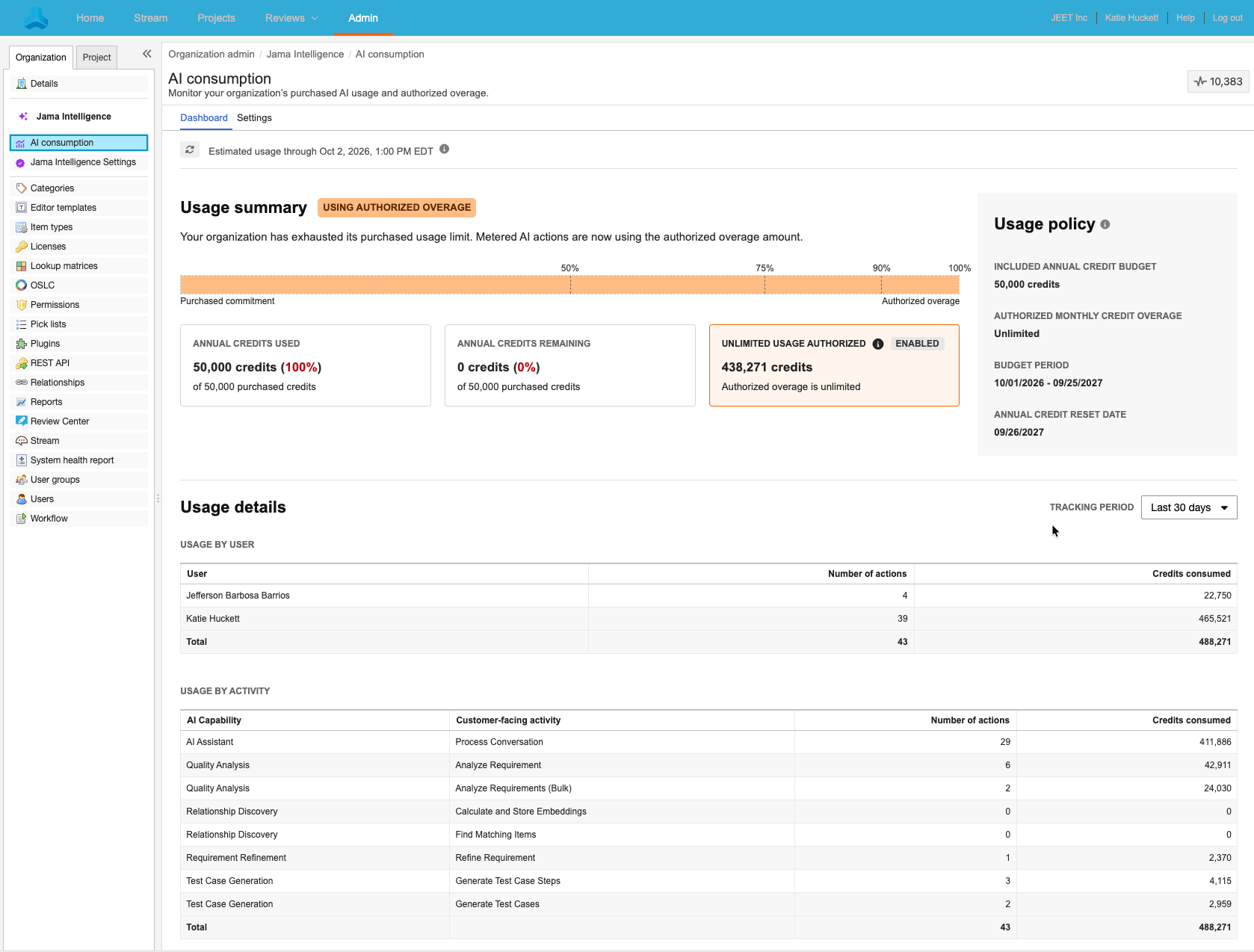Select Katie Huckett row in usage table
The height and width of the screenshot is (952, 1254).
tap(708, 619)
